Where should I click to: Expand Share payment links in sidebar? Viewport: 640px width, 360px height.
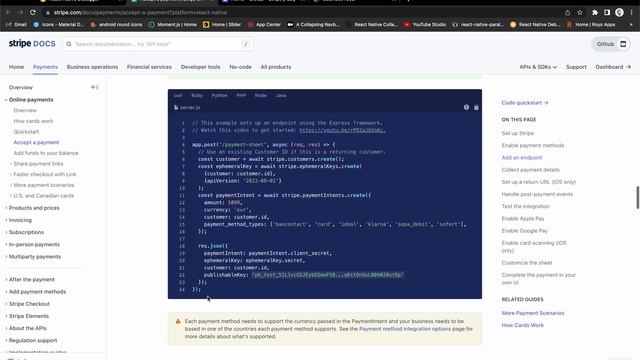11,164
